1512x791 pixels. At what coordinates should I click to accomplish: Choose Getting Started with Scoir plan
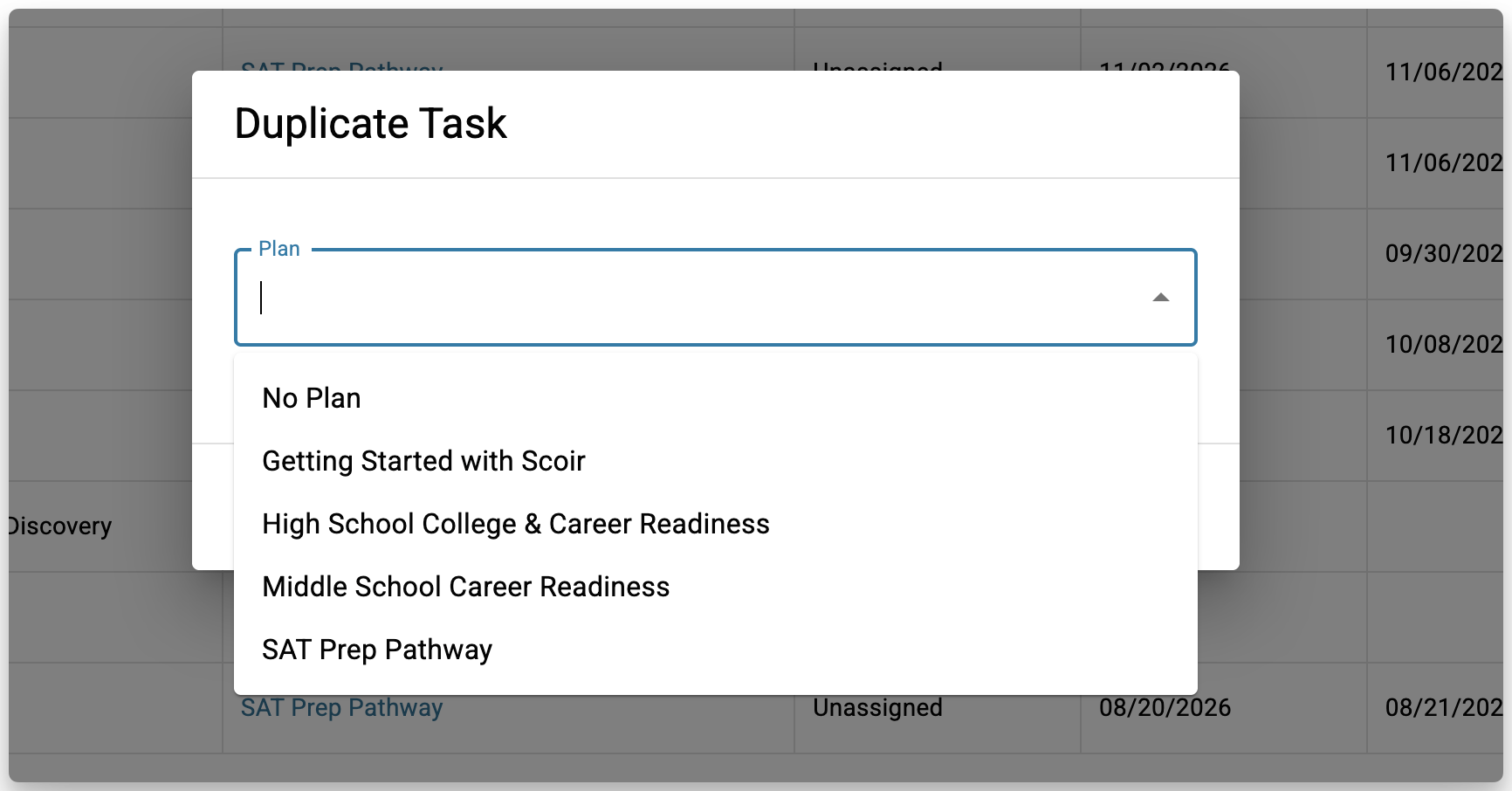[x=423, y=461]
